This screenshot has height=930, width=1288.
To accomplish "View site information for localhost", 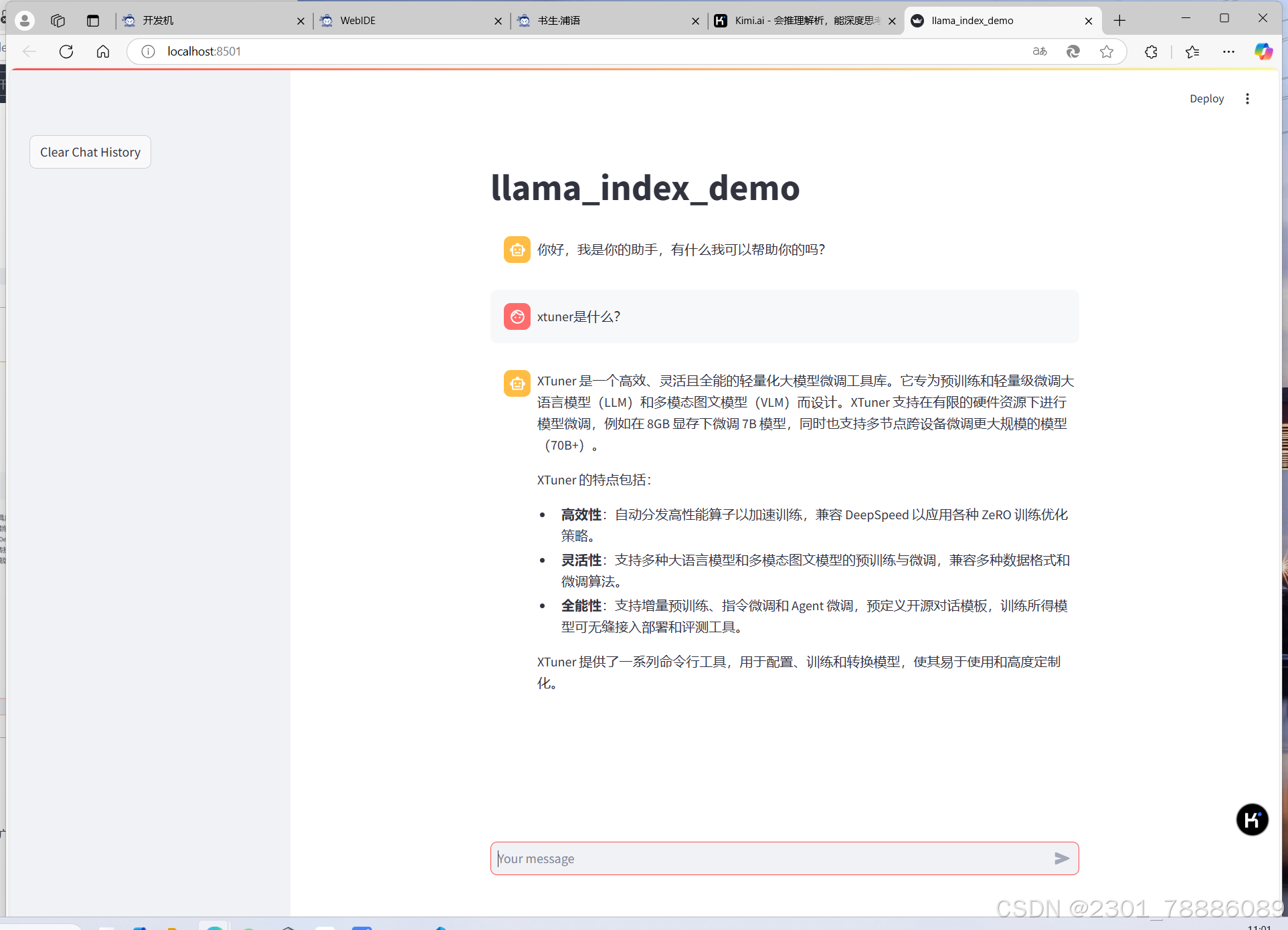I will click(148, 52).
